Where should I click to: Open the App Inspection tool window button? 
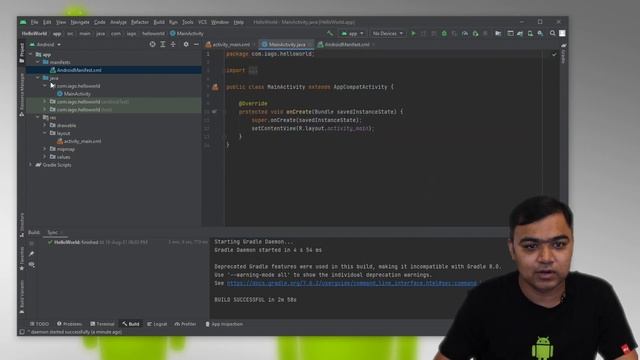pyautogui.click(x=224, y=324)
